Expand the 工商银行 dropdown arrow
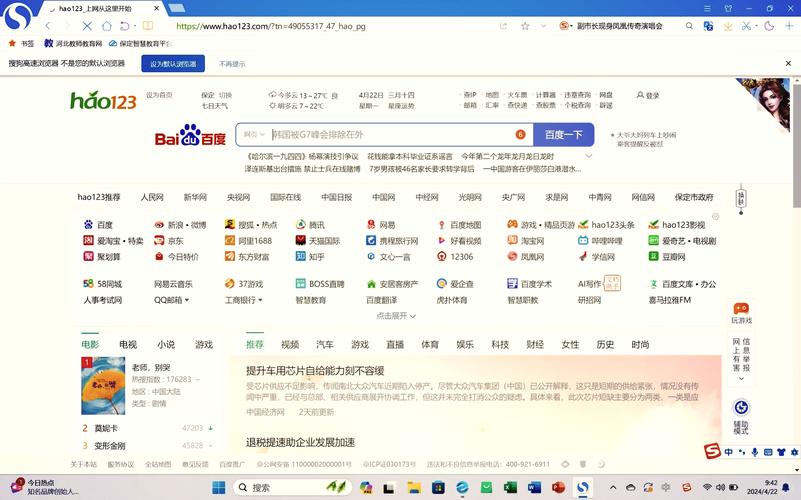The width and height of the screenshot is (801, 500). point(261,300)
